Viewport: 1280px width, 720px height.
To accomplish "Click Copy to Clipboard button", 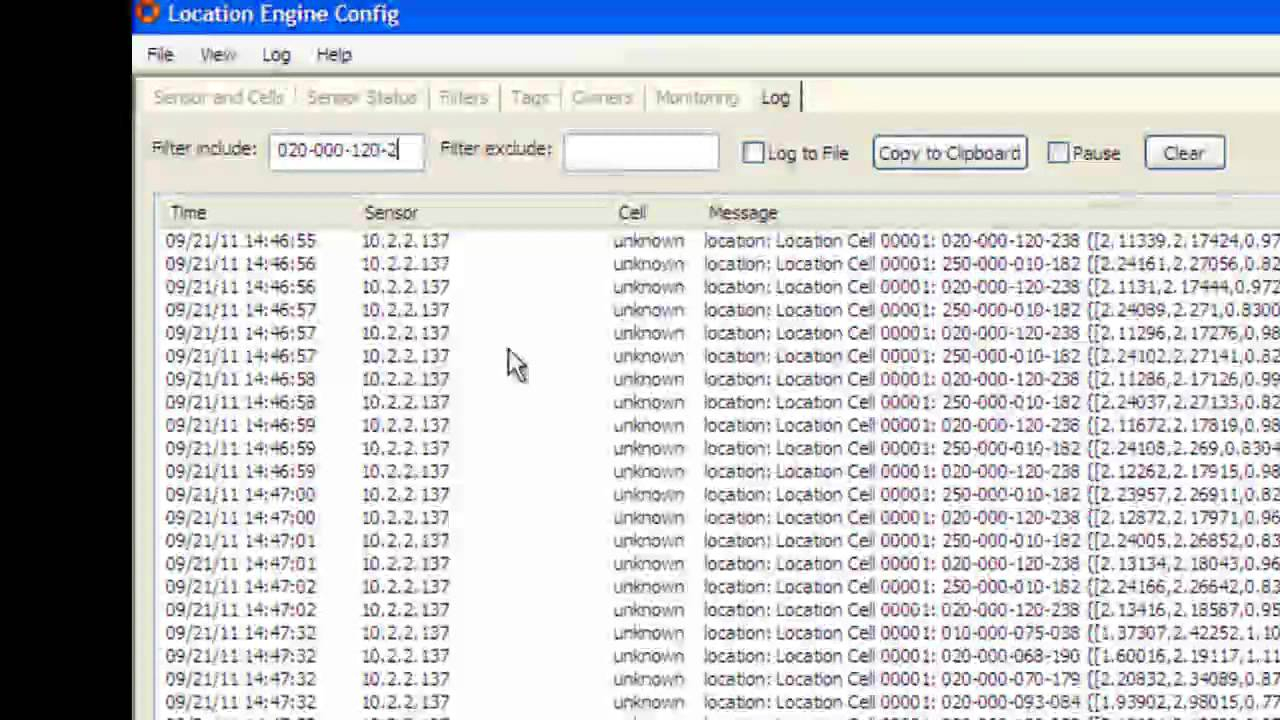I will 950,153.
